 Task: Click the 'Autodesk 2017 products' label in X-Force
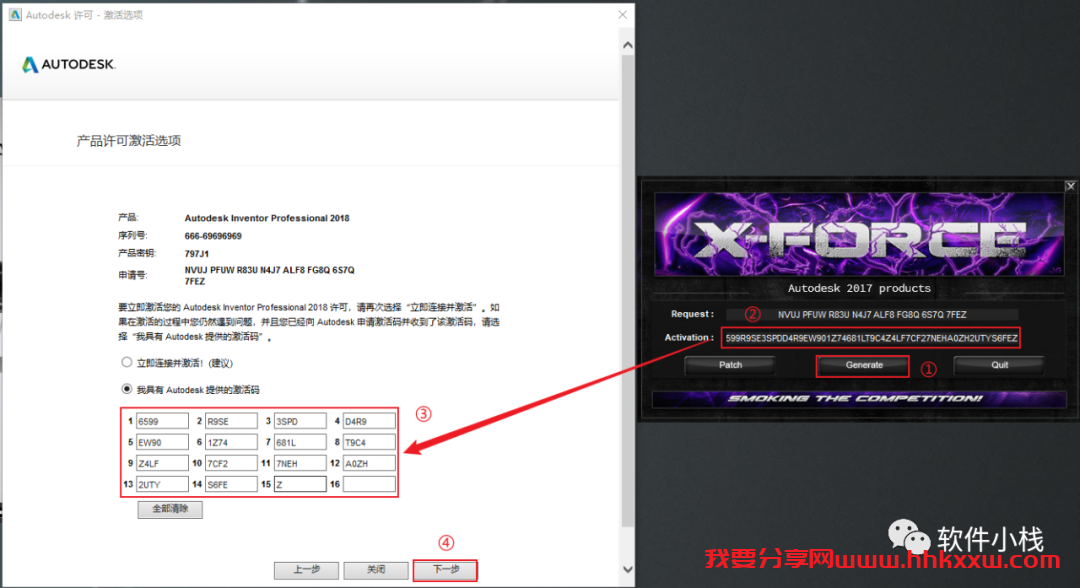(x=859, y=288)
